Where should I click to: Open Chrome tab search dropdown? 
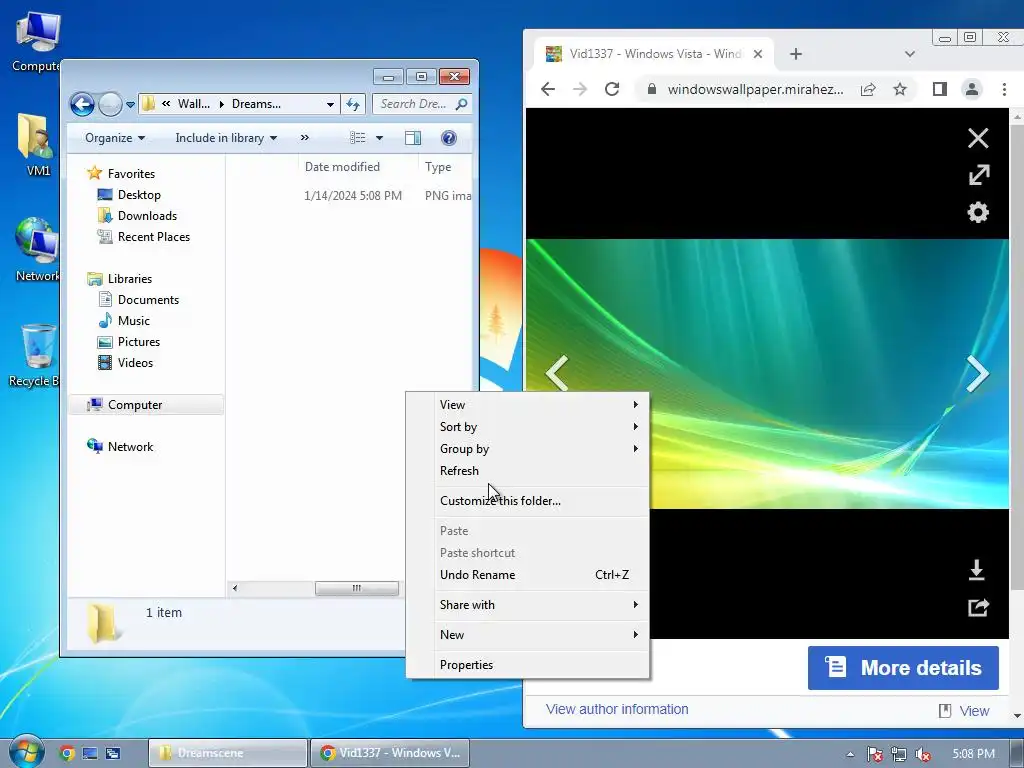910,54
